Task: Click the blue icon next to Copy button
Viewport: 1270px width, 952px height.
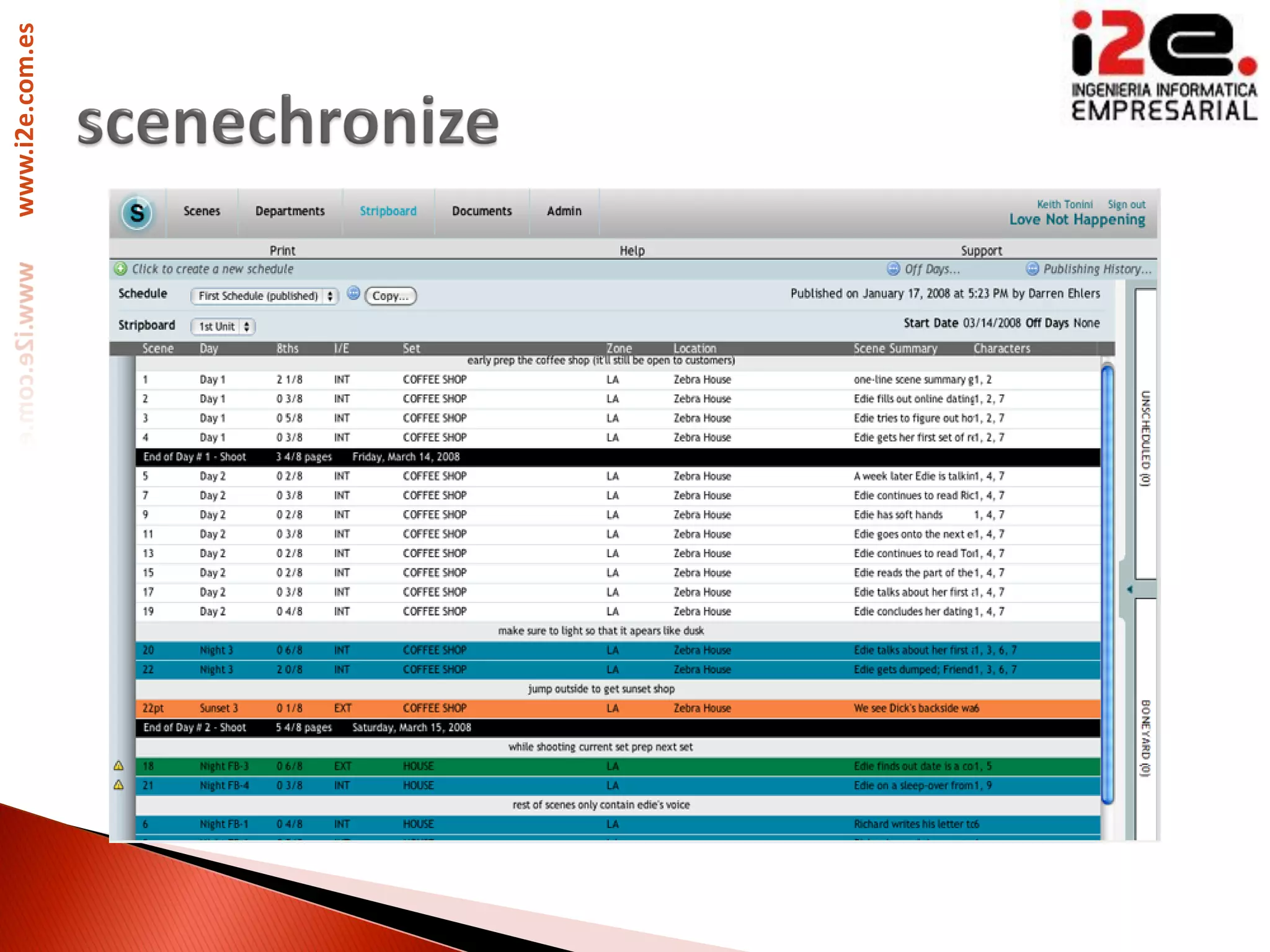Action: [353, 294]
